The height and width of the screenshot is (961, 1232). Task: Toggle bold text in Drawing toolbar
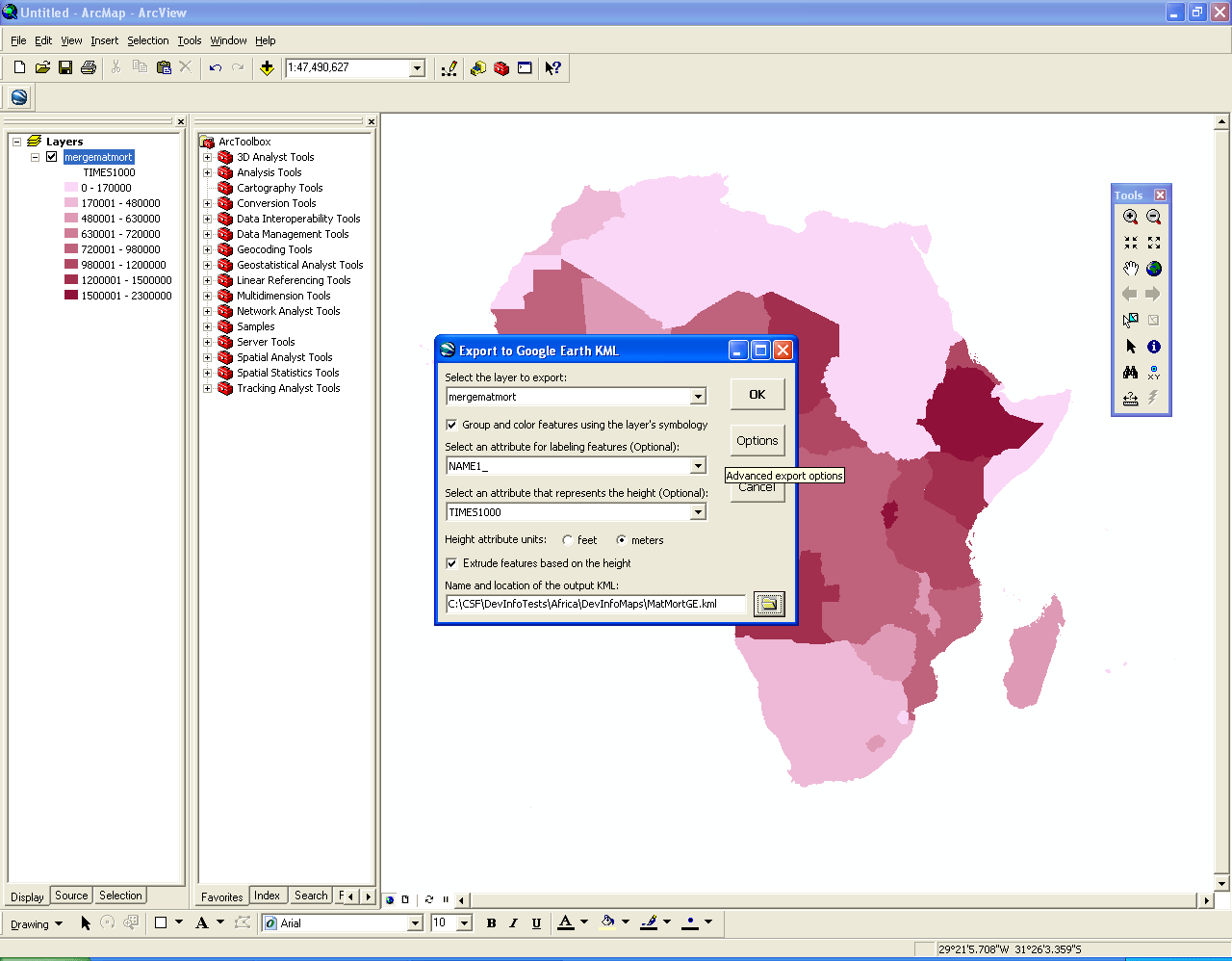pos(491,922)
